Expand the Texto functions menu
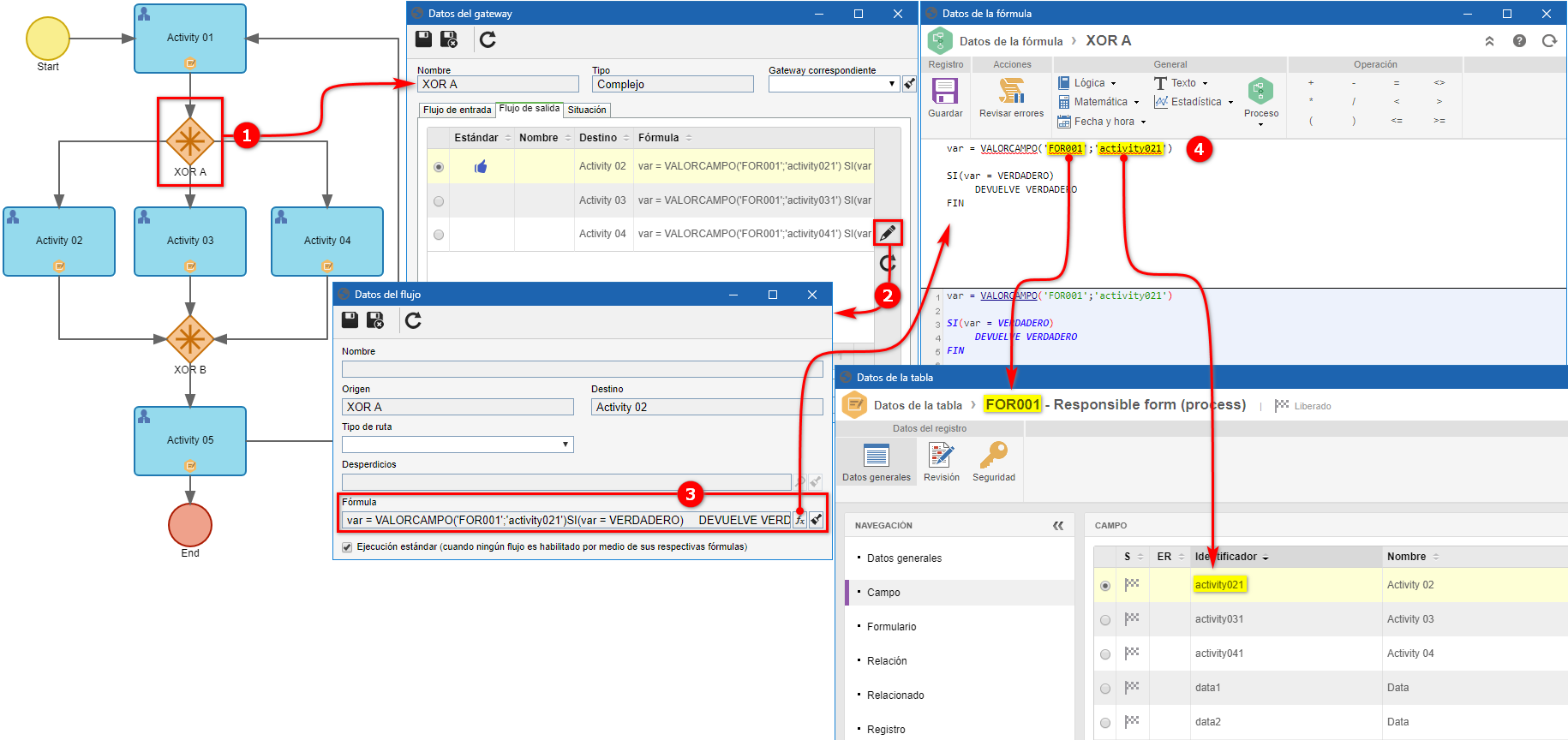 click(x=1181, y=83)
